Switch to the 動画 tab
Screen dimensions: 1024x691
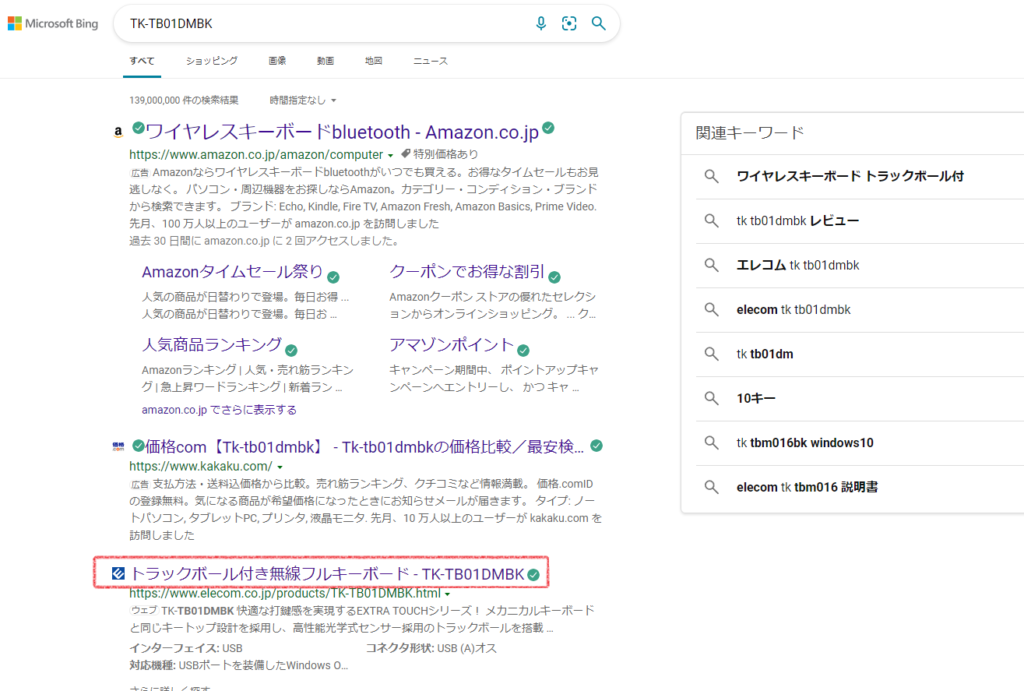pos(325,61)
